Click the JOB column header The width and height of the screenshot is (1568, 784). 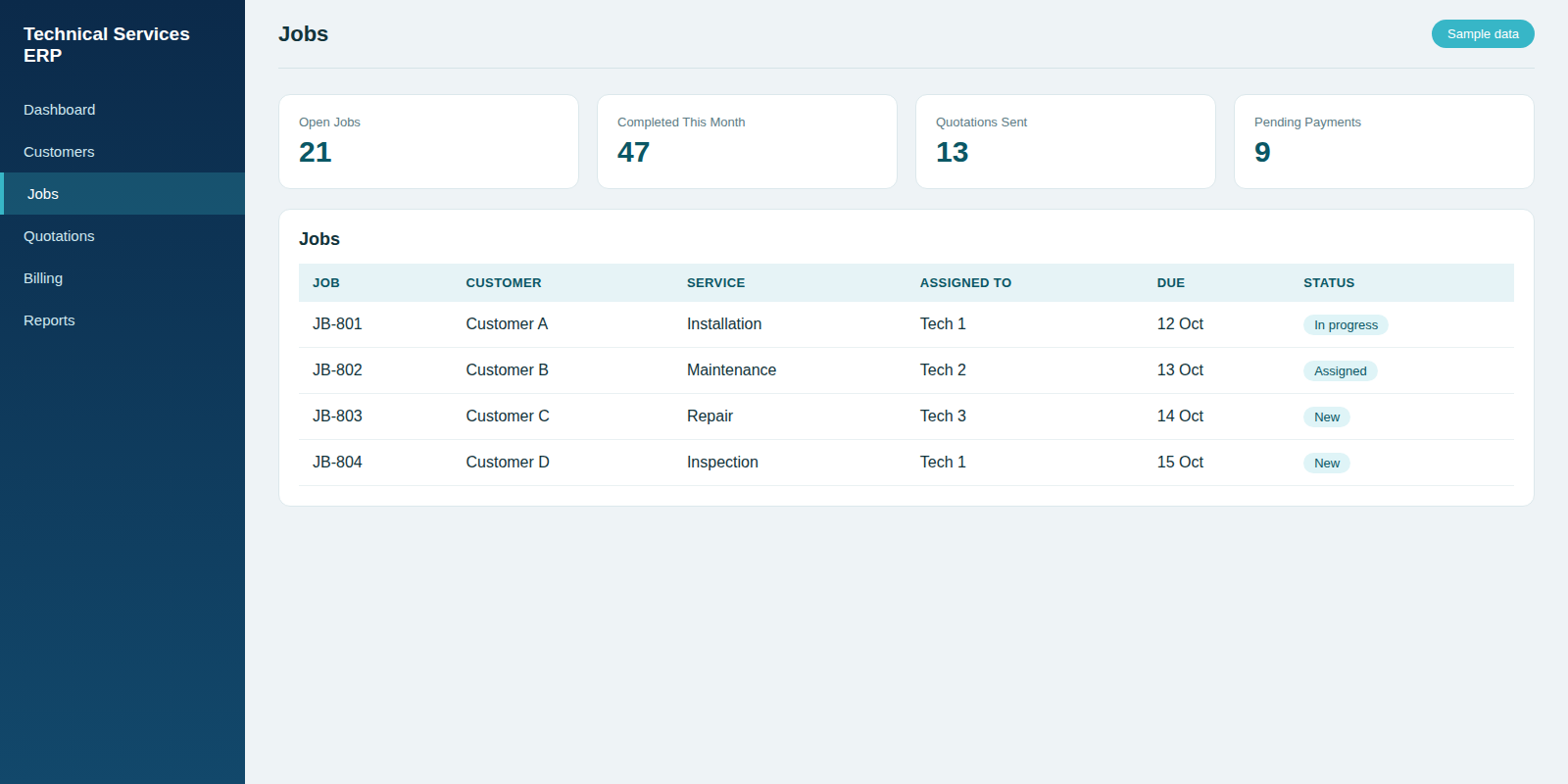[x=326, y=283]
